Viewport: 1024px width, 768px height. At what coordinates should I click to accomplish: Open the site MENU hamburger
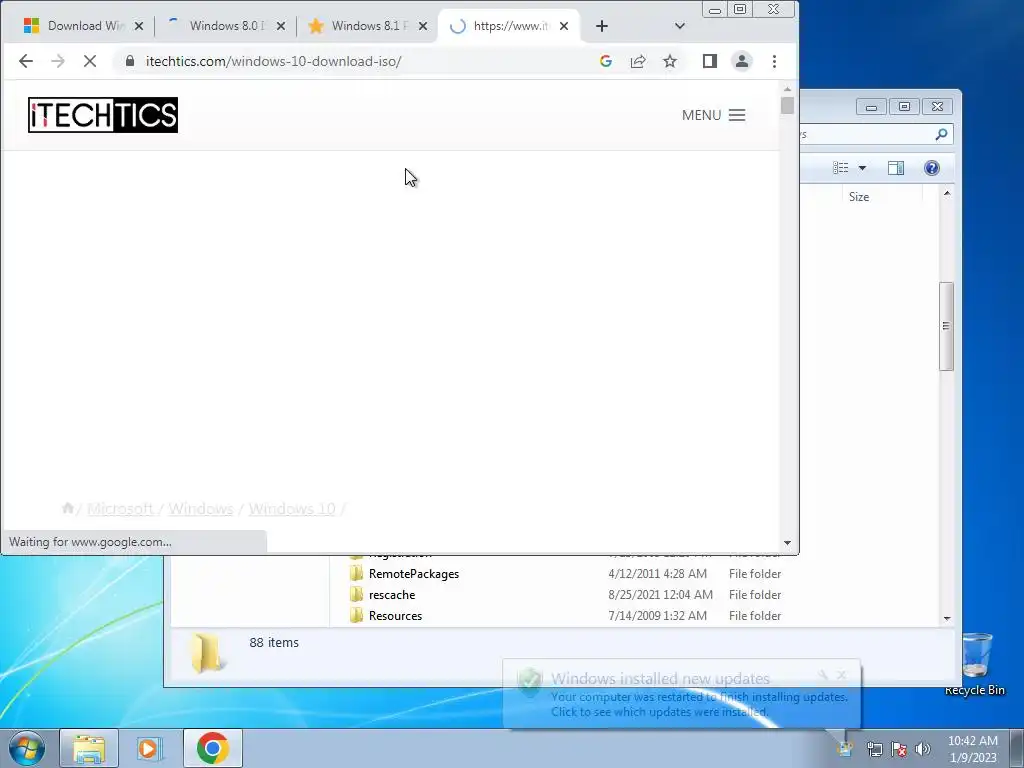click(713, 115)
